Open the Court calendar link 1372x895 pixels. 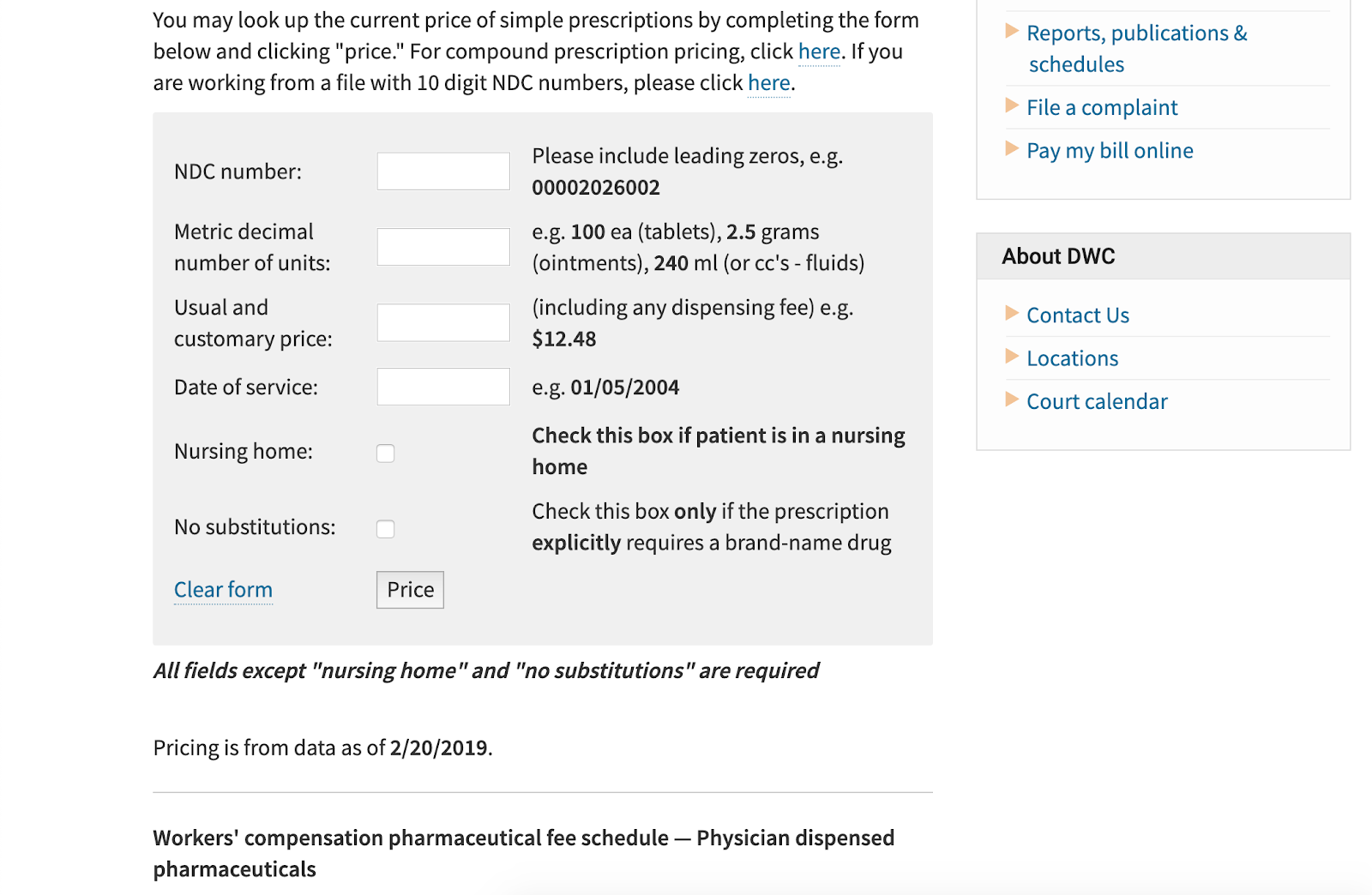tap(1097, 401)
